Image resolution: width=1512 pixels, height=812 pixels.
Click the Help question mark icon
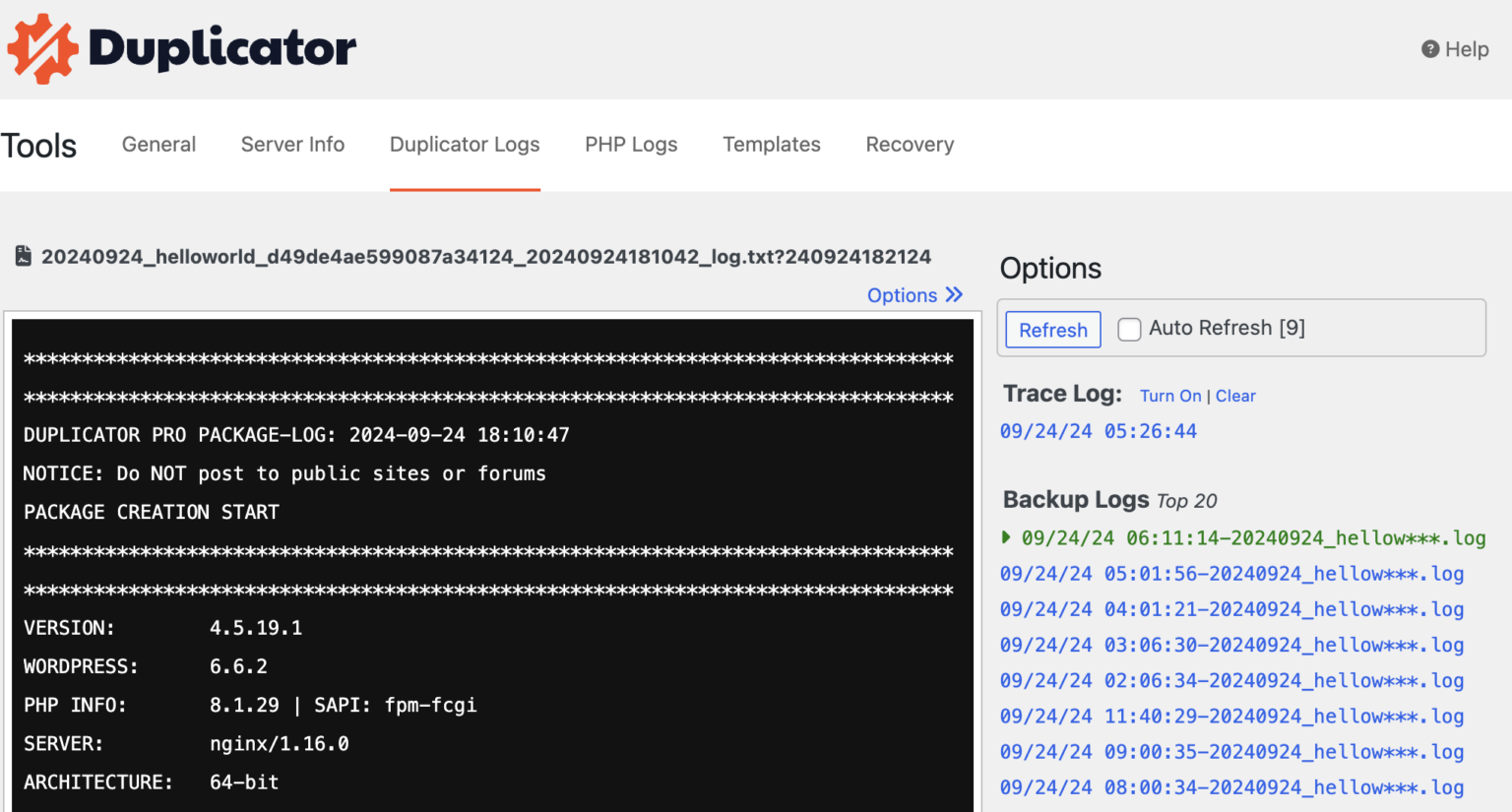[1429, 49]
